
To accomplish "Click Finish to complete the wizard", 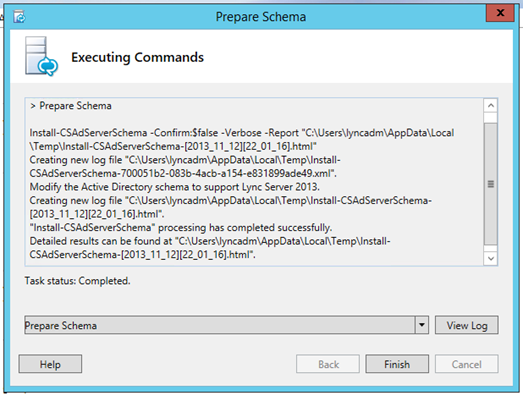I will coord(397,364).
